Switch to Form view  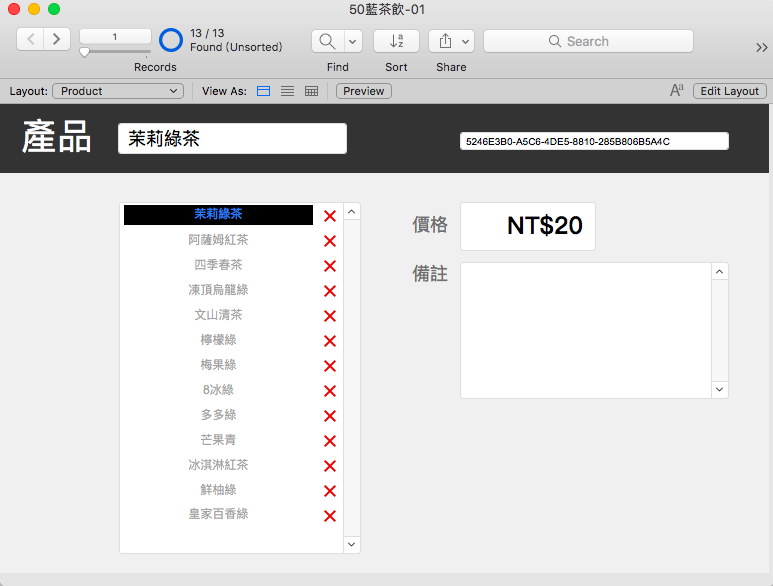(264, 91)
